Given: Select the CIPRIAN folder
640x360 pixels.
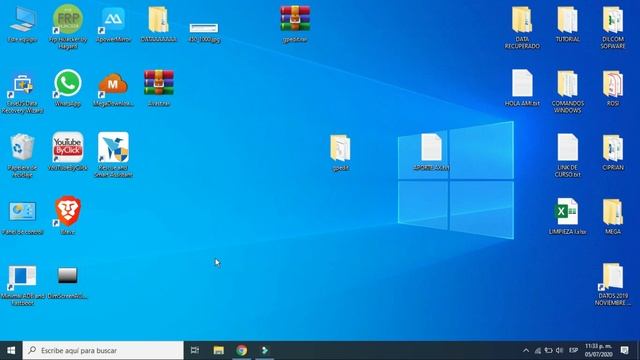Looking at the screenshot, I should (x=613, y=148).
